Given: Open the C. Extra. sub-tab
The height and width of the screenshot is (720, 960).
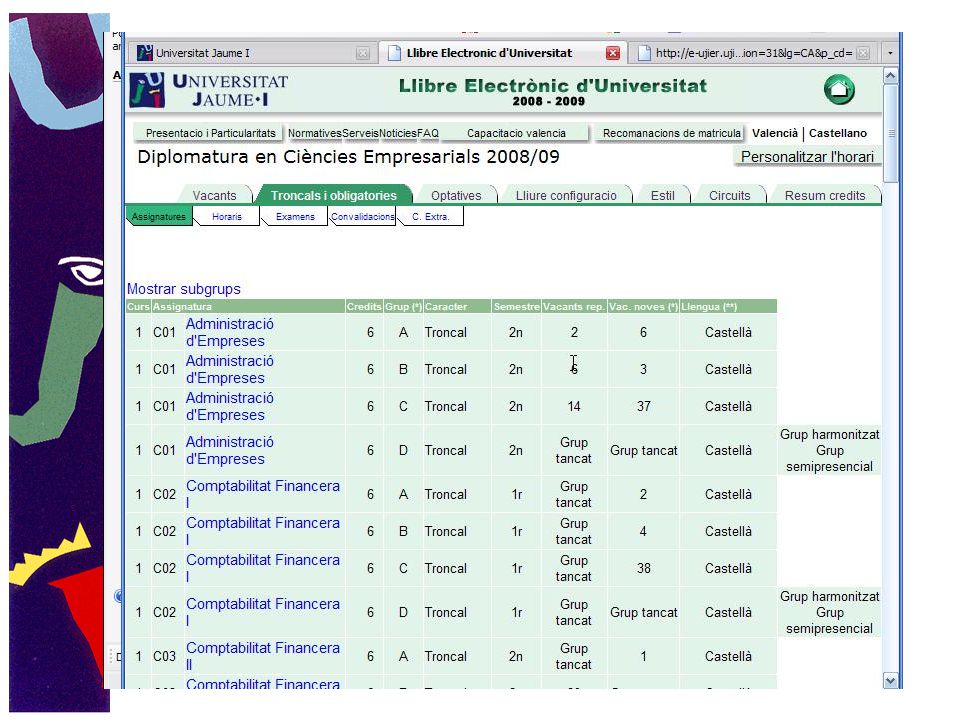Looking at the screenshot, I should tap(430, 217).
